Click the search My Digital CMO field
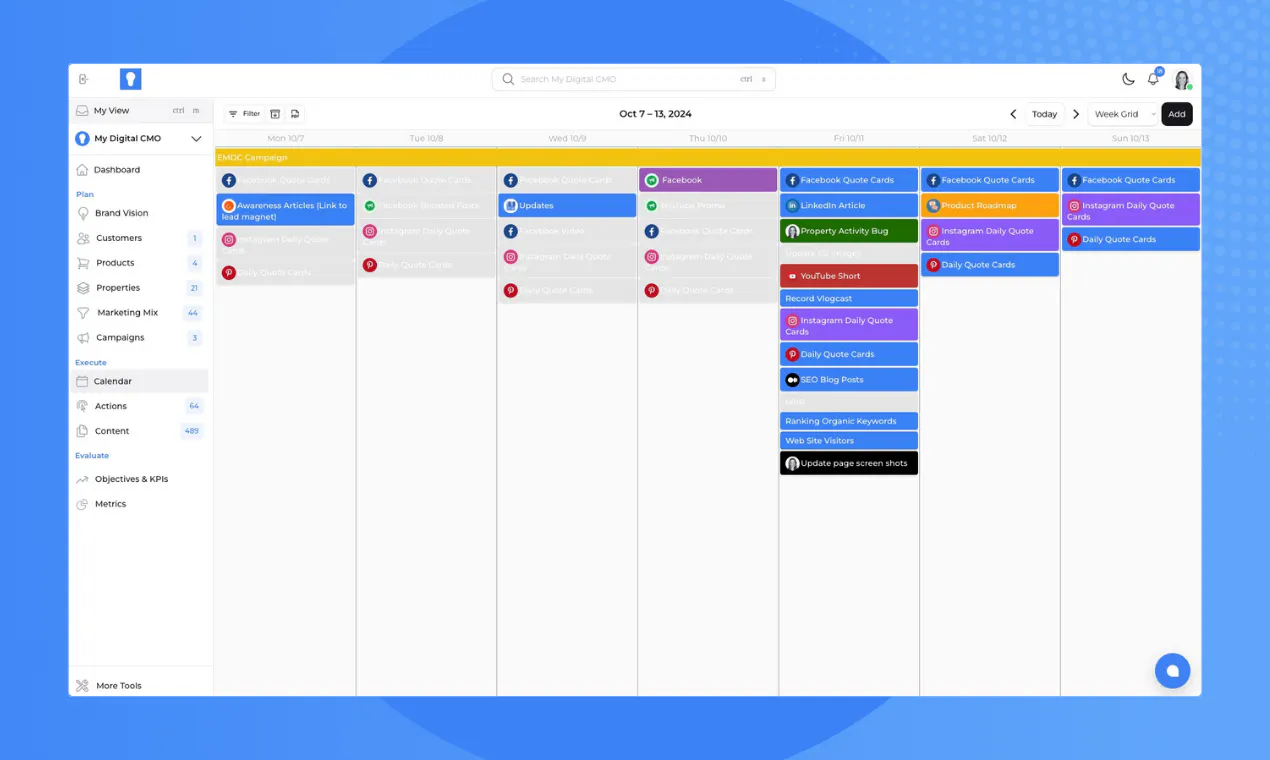Screen dimensions: 1270x760 click(633, 79)
